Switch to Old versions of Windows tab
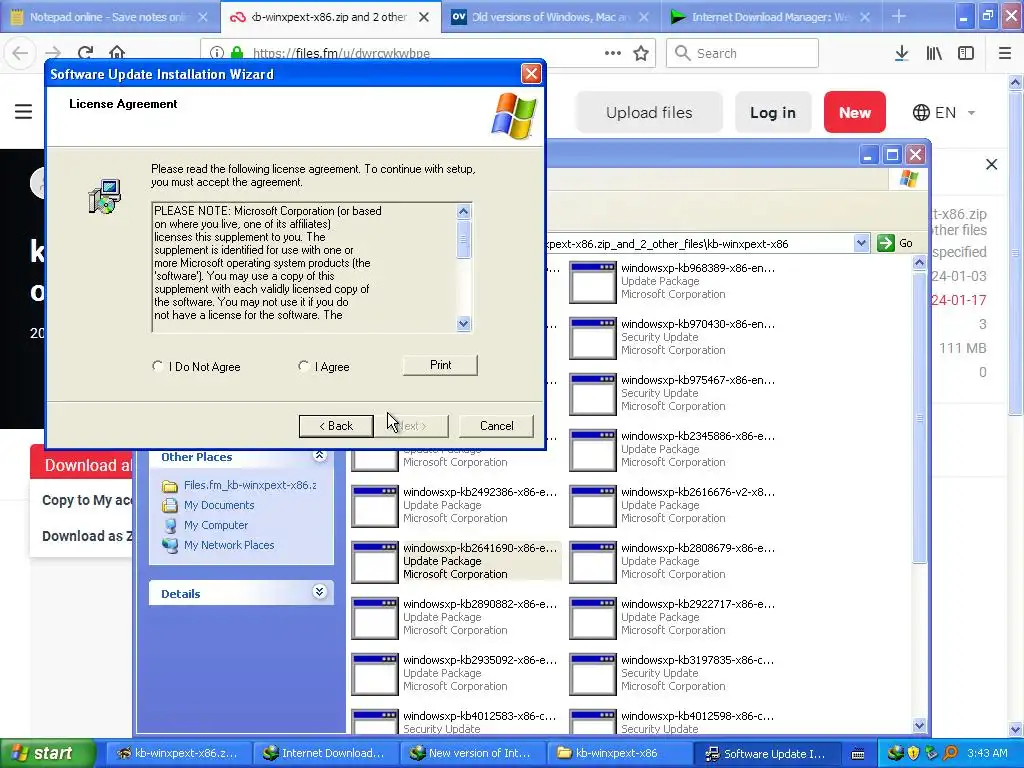This screenshot has width=1024, height=768. (x=551, y=17)
